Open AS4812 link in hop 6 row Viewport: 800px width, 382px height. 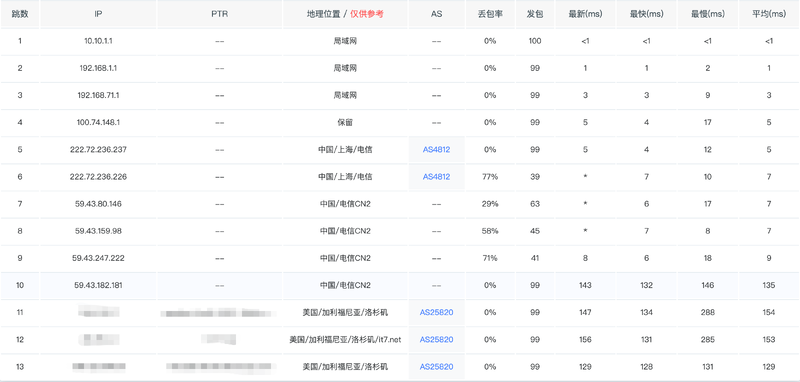click(436, 176)
